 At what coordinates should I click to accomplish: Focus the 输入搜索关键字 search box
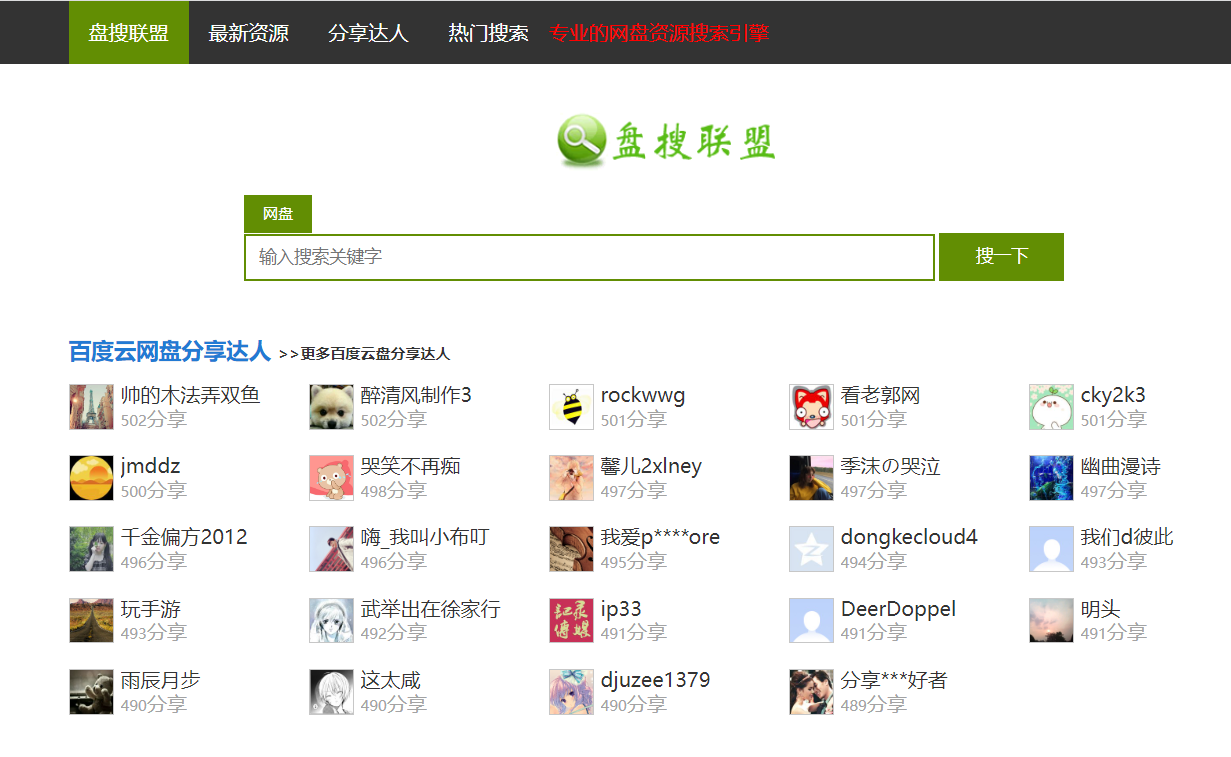tap(589, 257)
